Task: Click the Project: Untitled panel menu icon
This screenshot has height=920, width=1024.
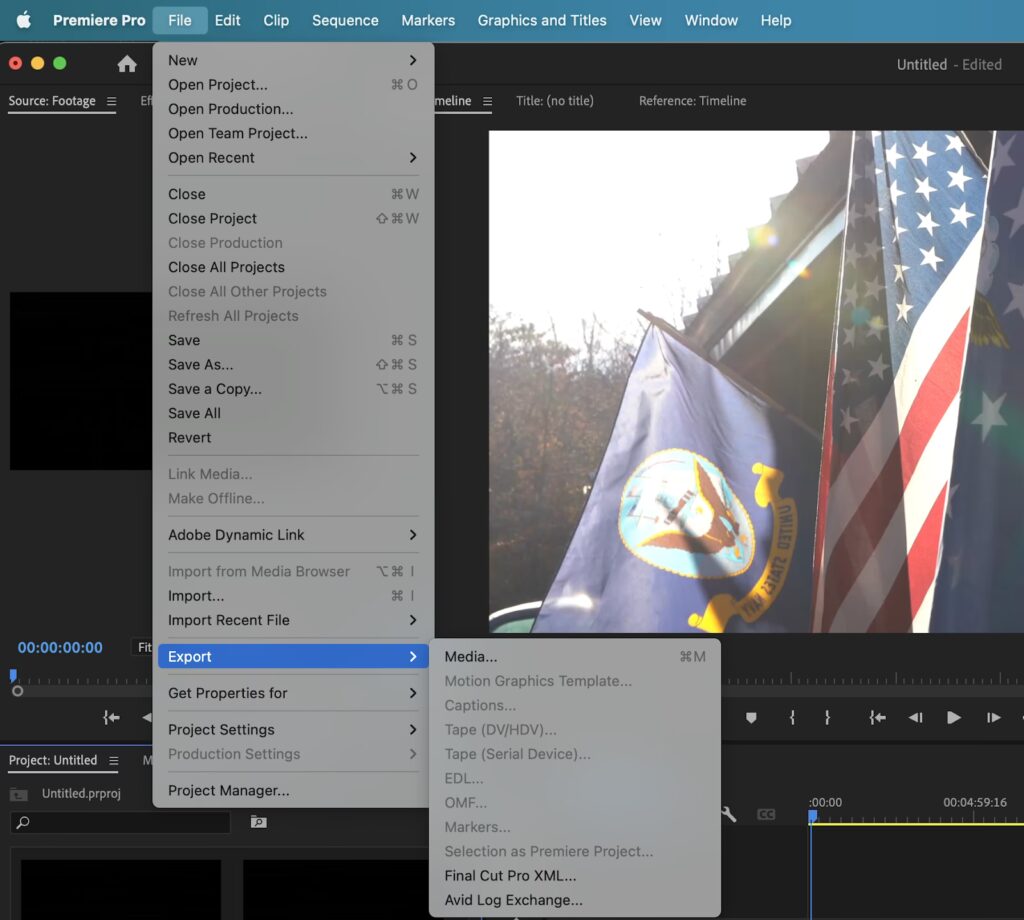Action: (113, 761)
